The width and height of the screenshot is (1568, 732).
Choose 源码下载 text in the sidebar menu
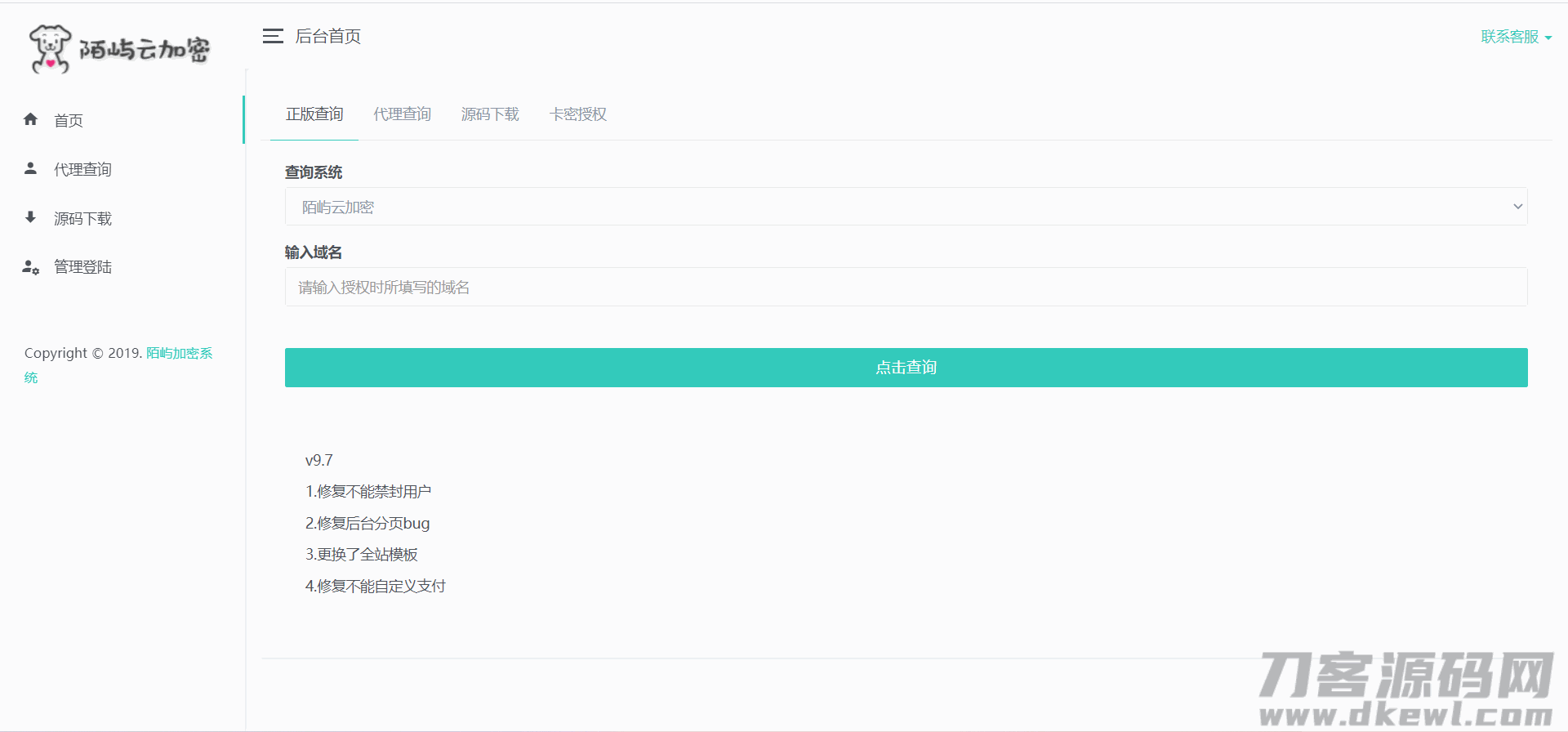(x=82, y=219)
